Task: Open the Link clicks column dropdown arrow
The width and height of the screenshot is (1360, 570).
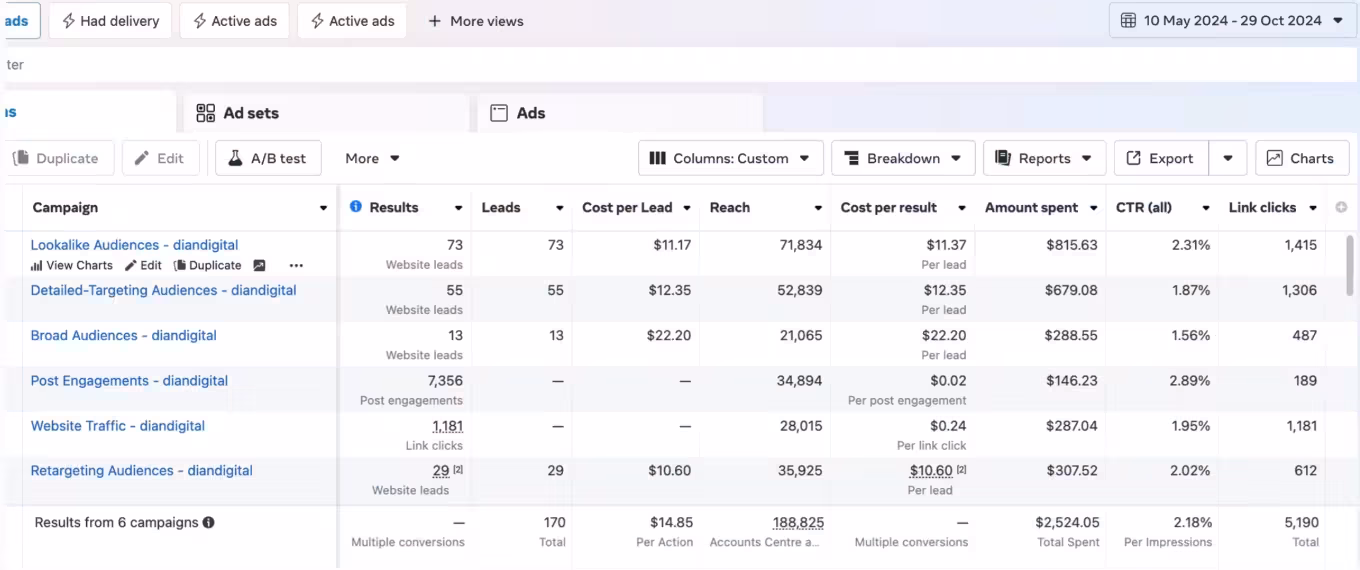Action: (1312, 208)
